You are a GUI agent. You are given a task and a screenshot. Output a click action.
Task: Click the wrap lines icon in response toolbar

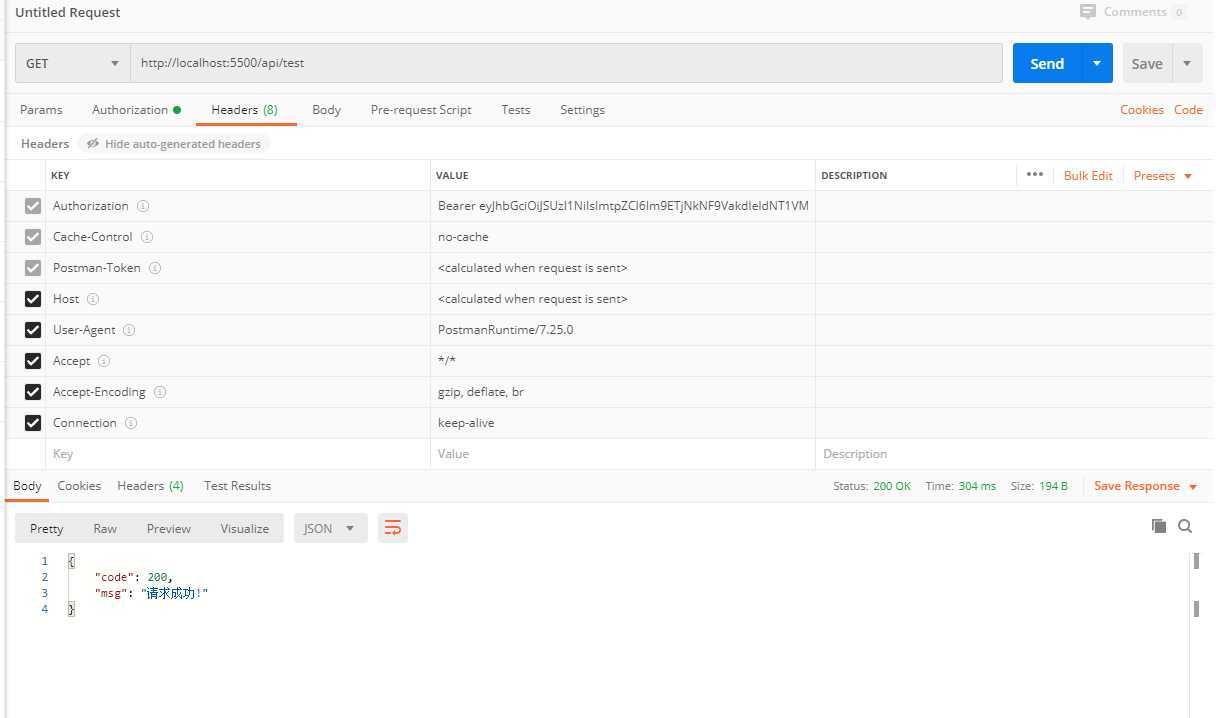point(393,528)
